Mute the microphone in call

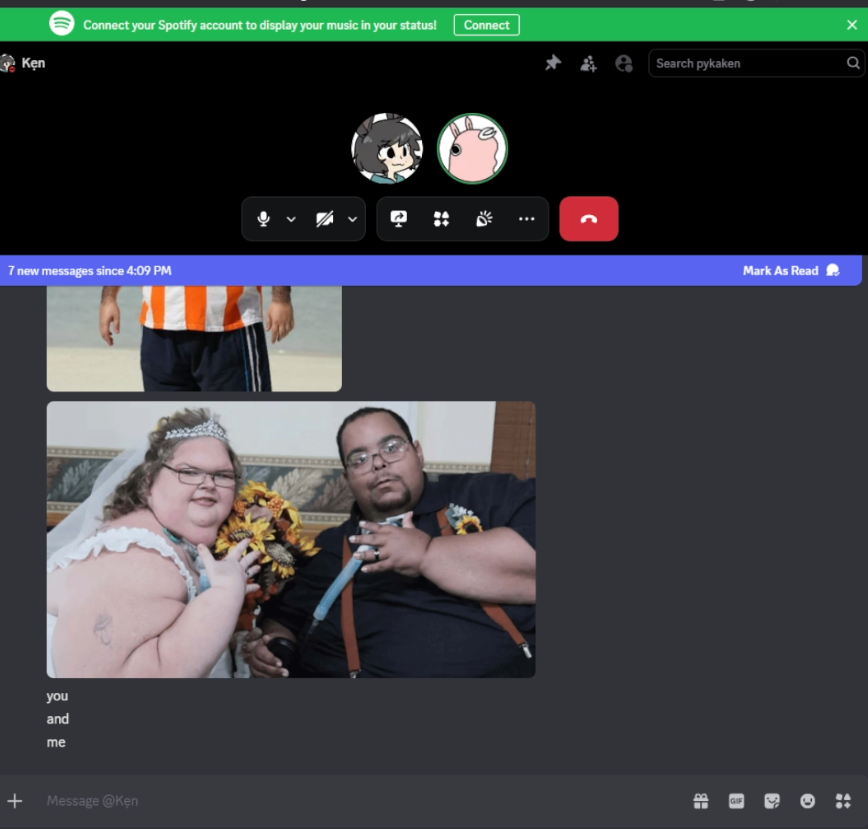pos(264,219)
